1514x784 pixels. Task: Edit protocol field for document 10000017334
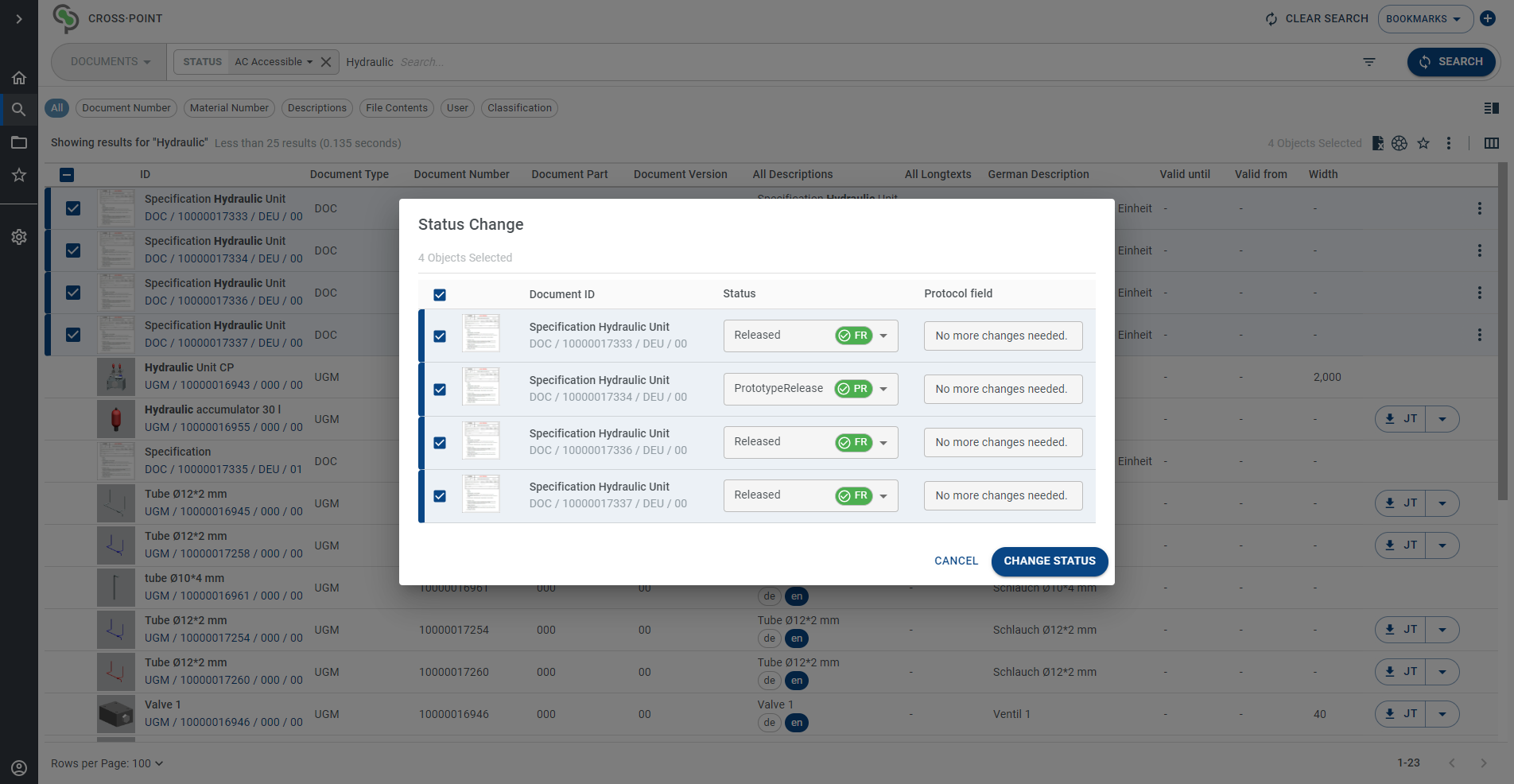click(1003, 389)
